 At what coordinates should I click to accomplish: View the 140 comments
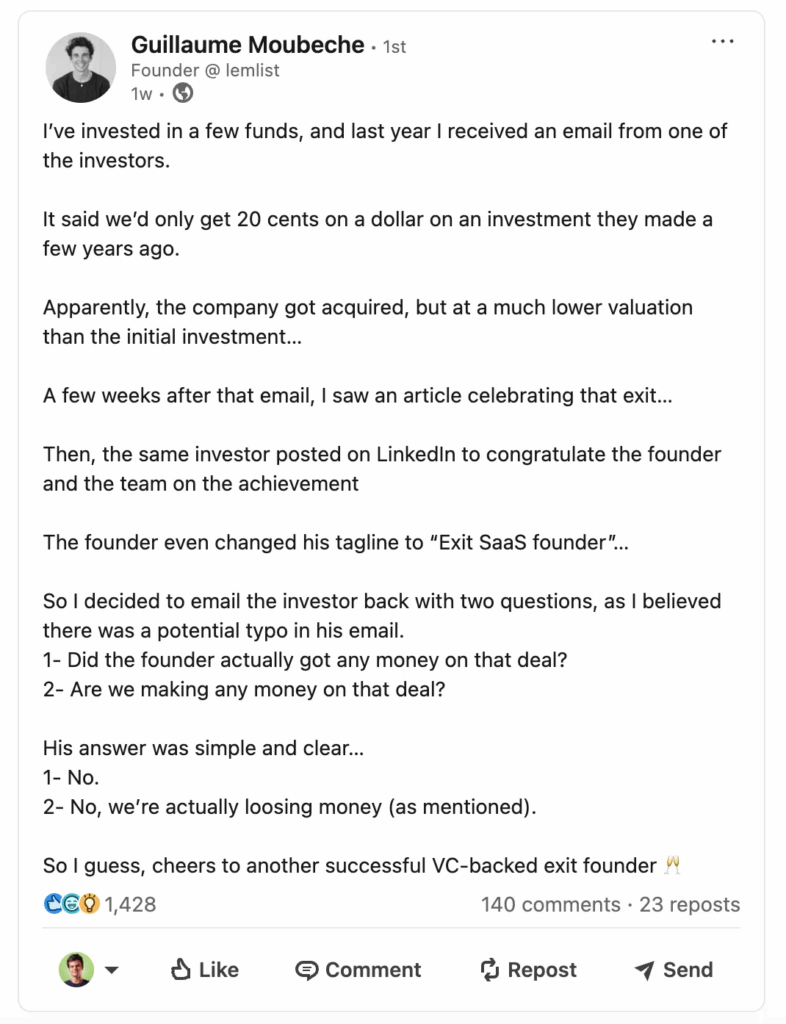point(550,904)
